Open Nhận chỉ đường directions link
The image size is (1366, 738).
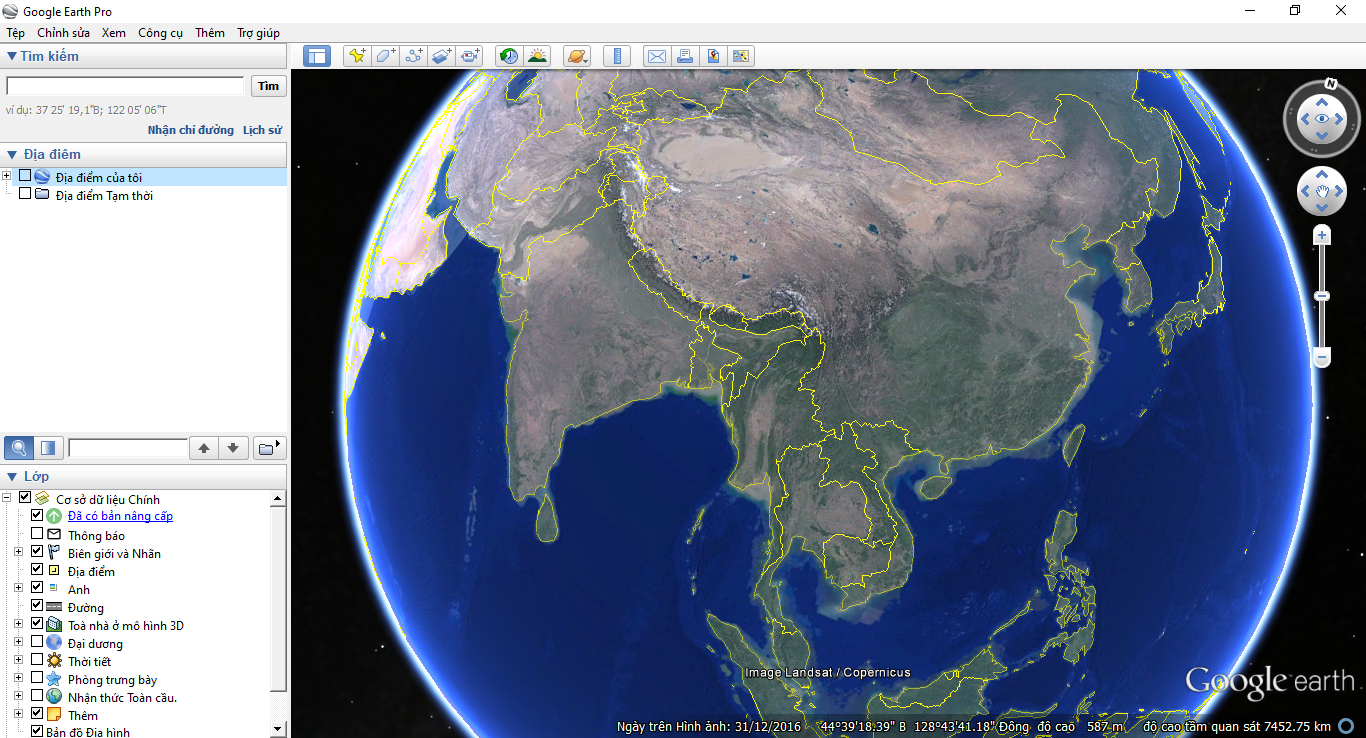(191, 130)
